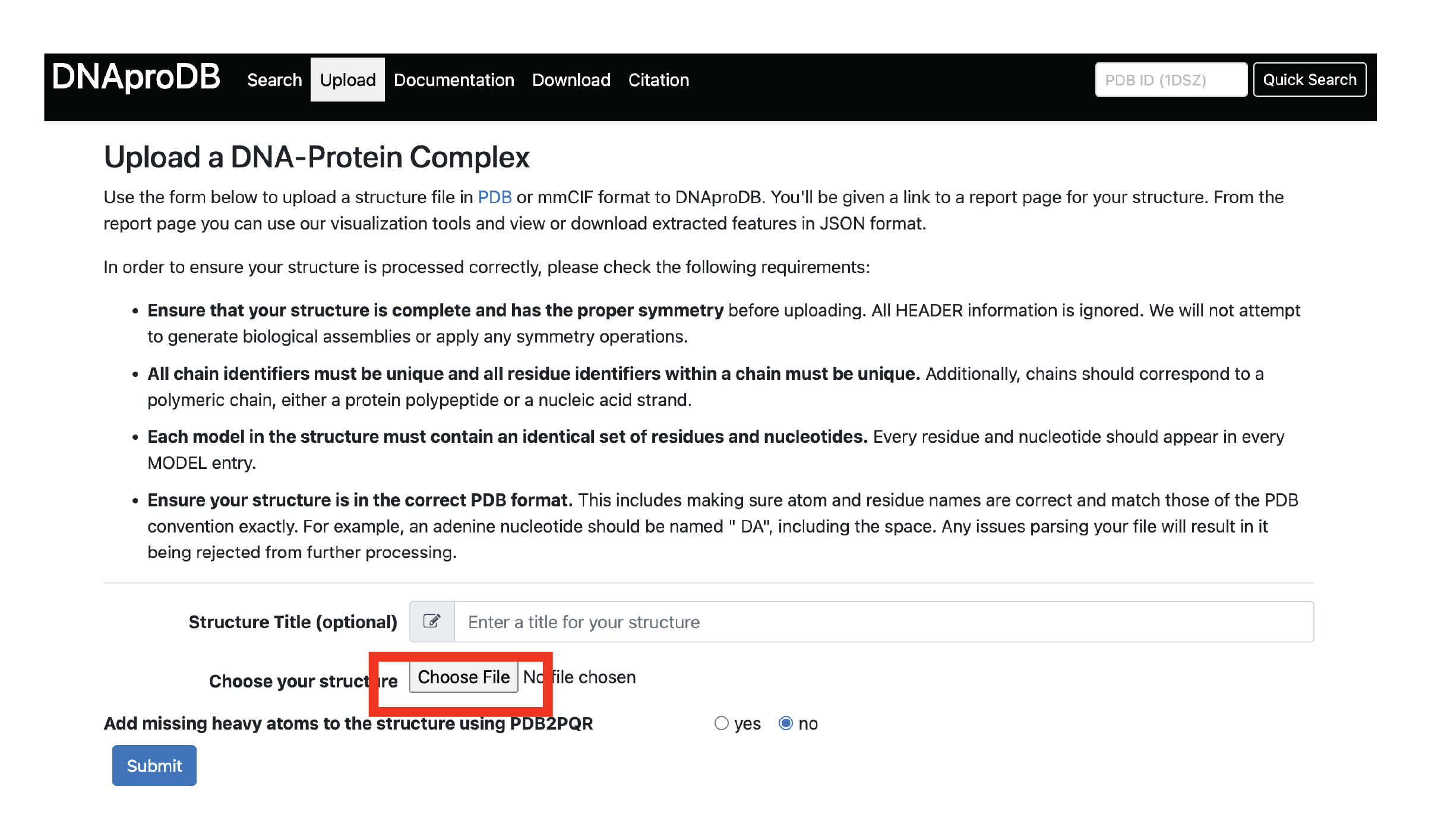Open the Citation page

(659, 80)
